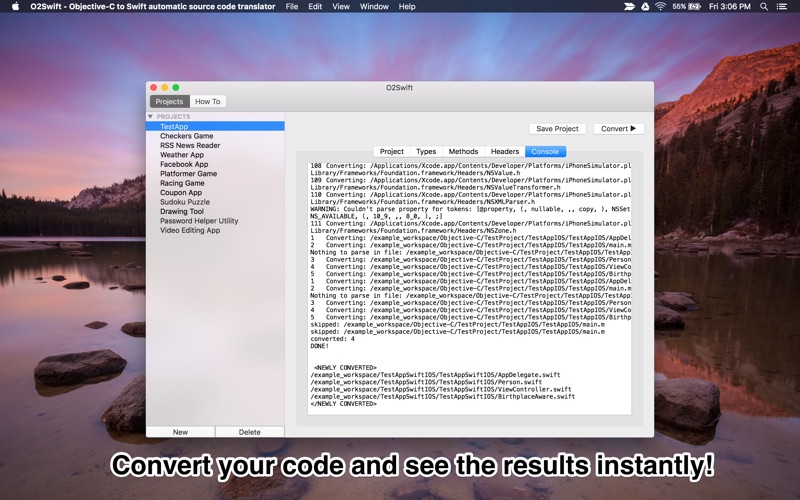Click the '<NEWLY CONVERTED>' opening console line
This screenshot has height=500, width=800.
[345, 367]
